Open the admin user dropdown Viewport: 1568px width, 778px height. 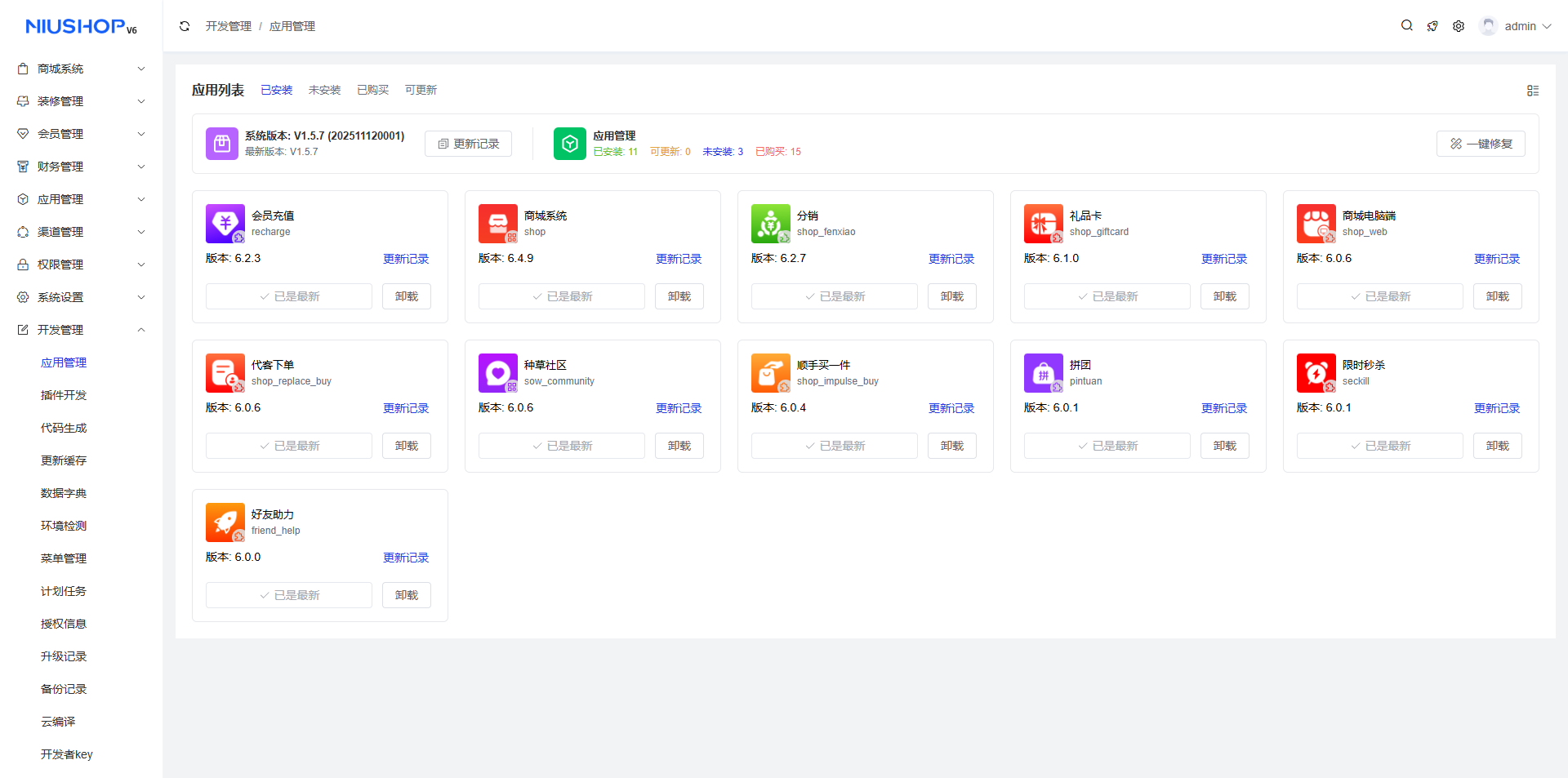[x=1518, y=26]
